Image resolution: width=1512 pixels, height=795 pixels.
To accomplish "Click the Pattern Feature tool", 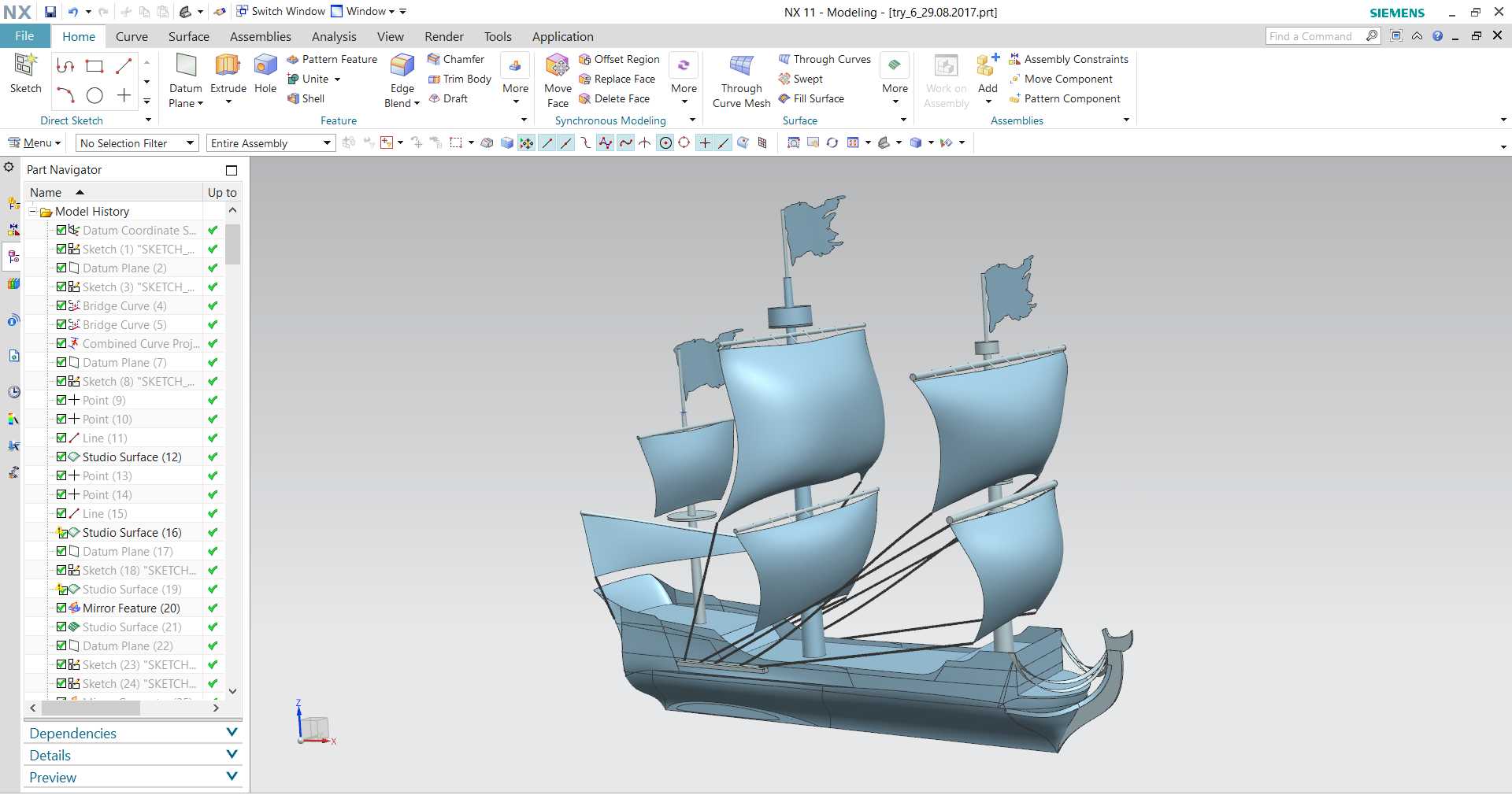I will tap(332, 59).
